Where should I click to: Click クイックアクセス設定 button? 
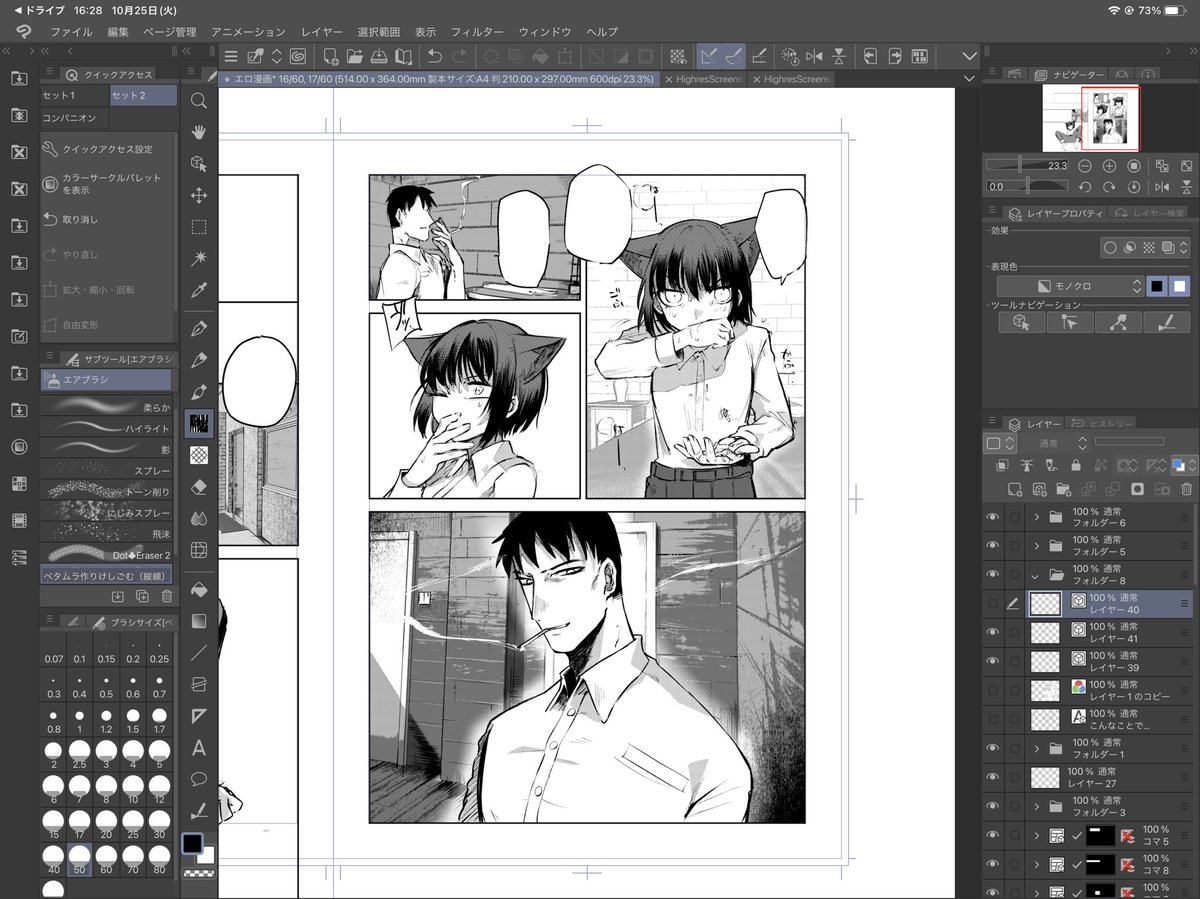pyautogui.click(x=107, y=149)
